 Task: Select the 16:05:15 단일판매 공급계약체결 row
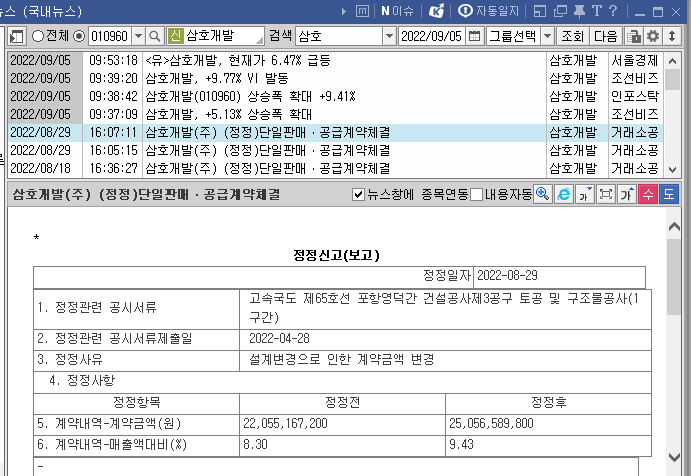[x=335, y=151]
